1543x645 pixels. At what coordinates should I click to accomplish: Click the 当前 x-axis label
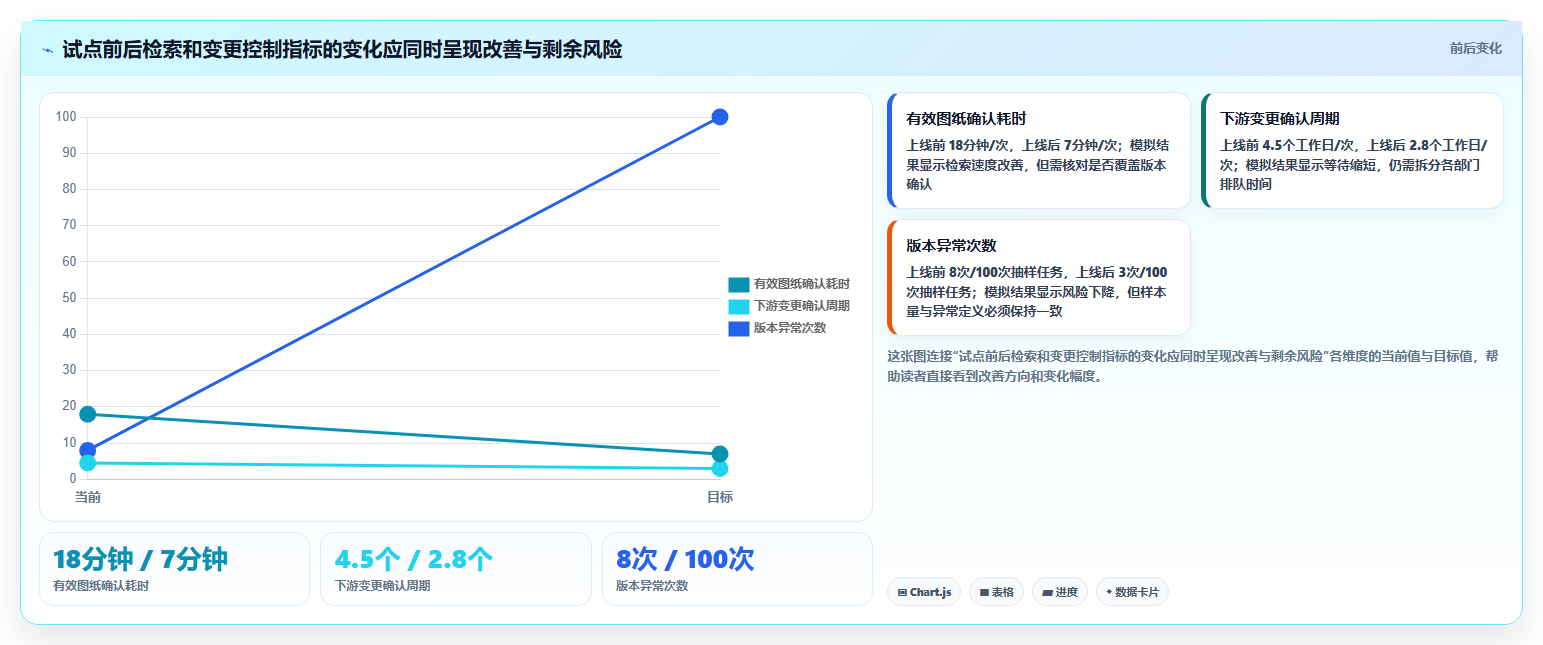pyautogui.click(x=88, y=497)
